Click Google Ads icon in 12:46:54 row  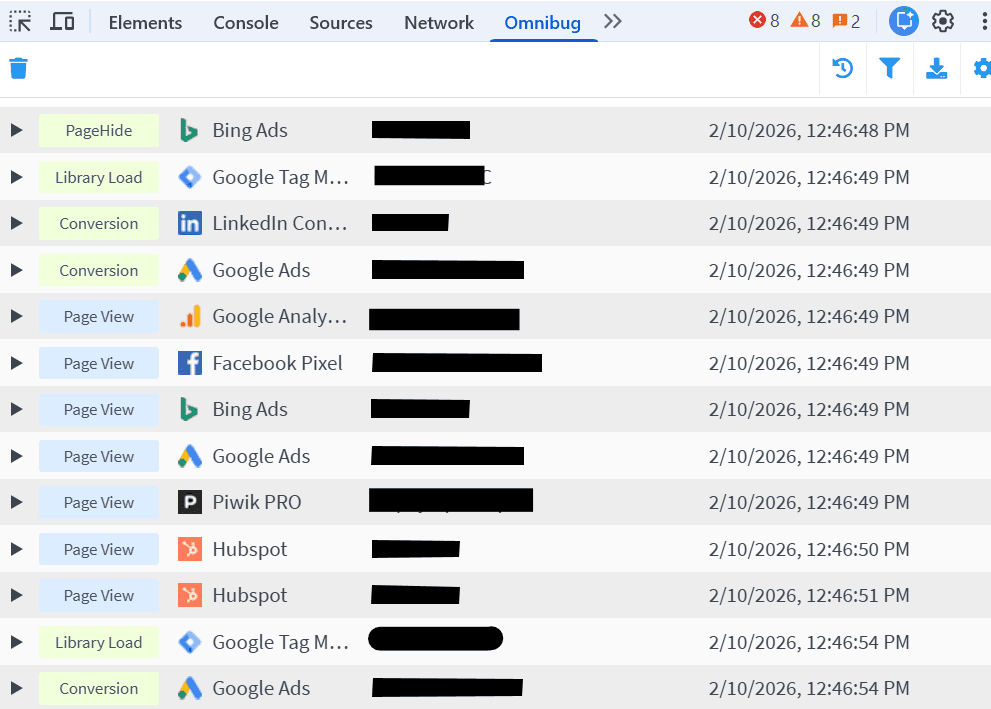(x=190, y=688)
